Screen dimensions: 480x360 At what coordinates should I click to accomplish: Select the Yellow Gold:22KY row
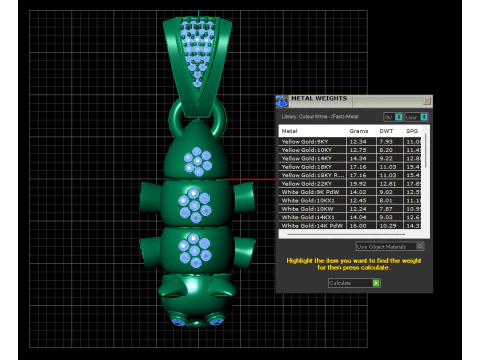(350, 184)
